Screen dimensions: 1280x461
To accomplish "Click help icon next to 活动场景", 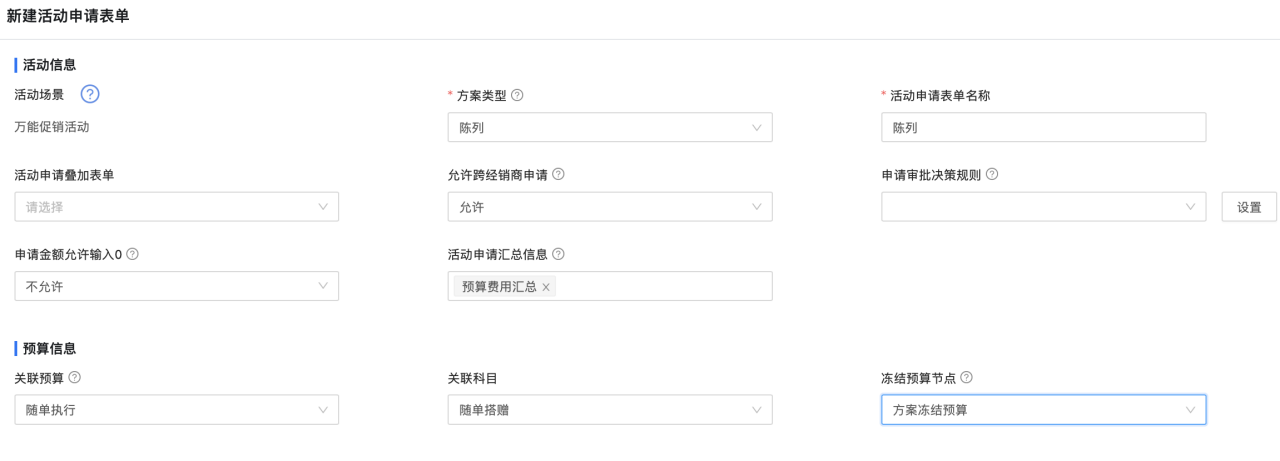I will 90,94.
